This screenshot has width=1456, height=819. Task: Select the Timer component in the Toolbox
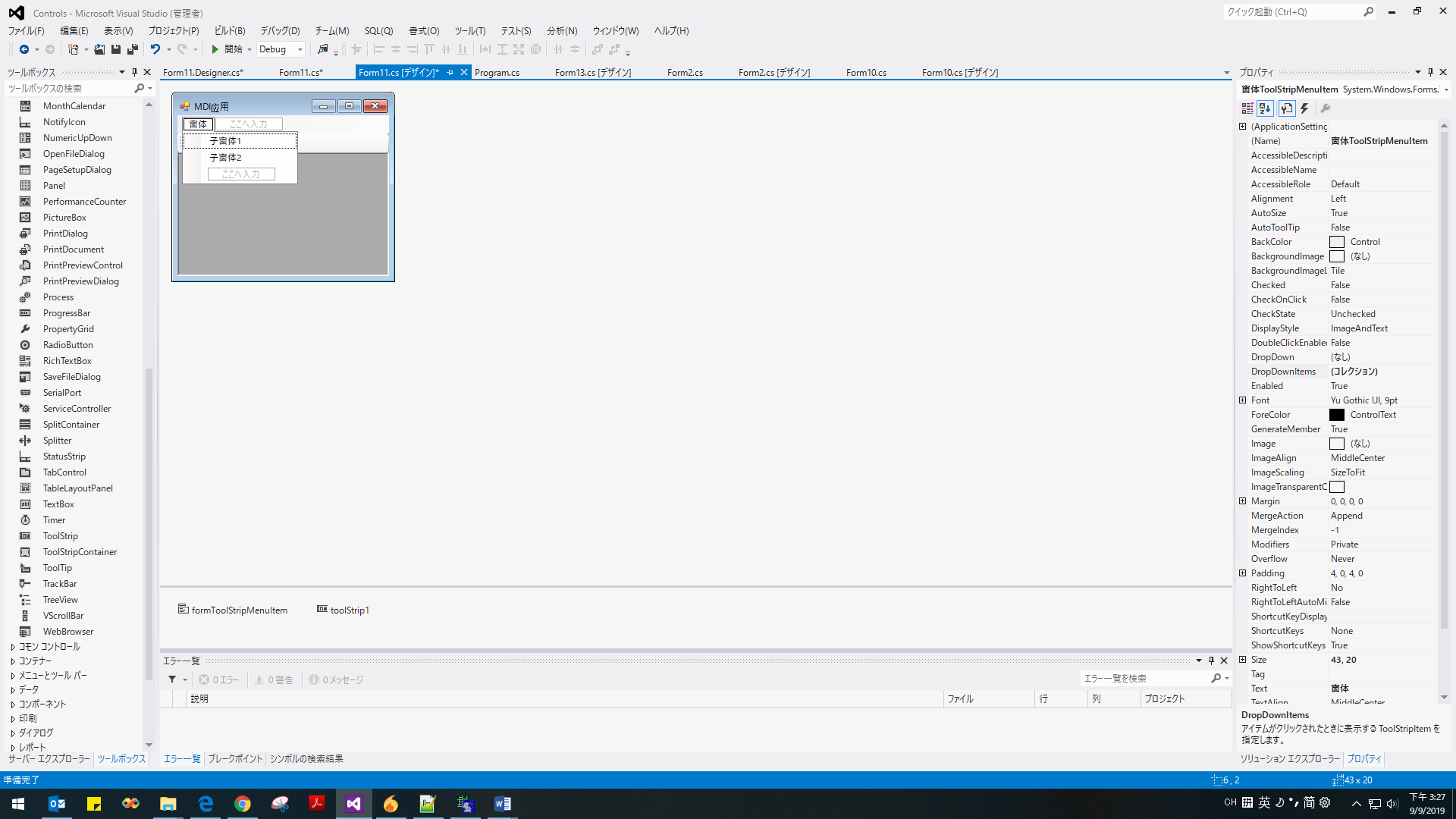pos(54,519)
